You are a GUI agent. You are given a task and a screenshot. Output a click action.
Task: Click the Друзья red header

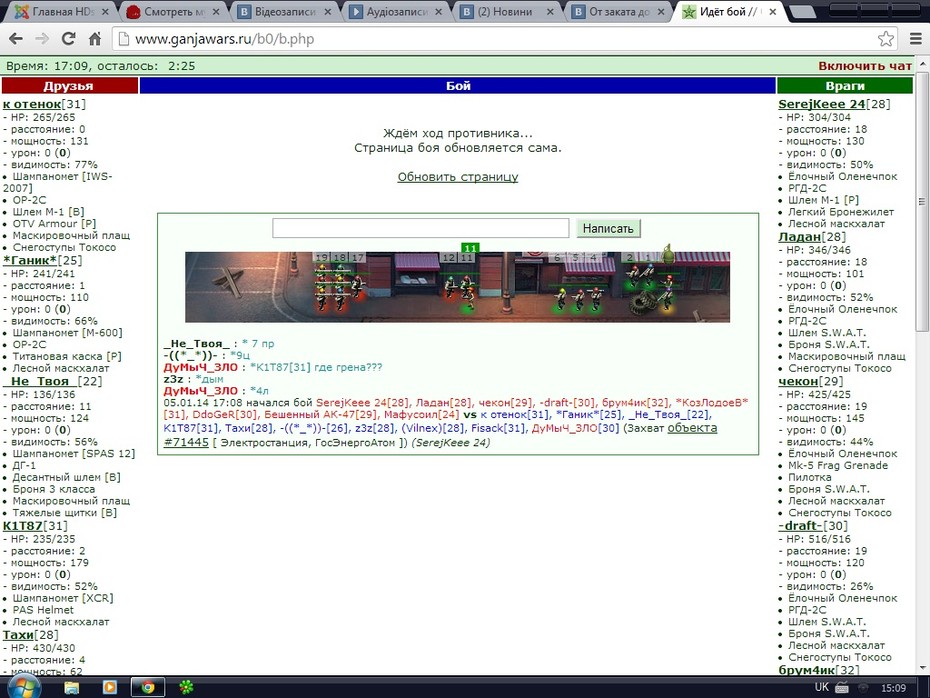point(69,85)
